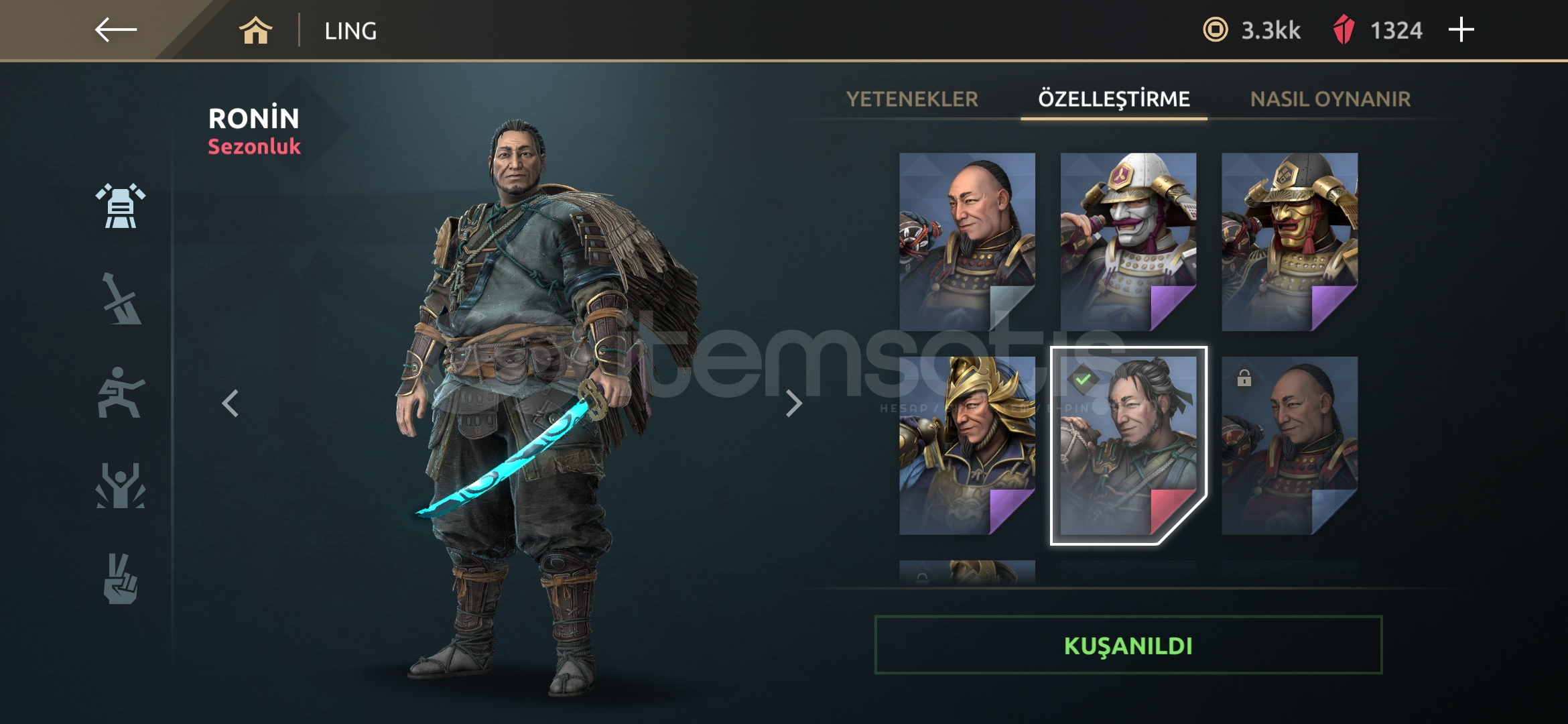Open the armor skins category icon
The height and width of the screenshot is (724, 1568).
click(x=121, y=206)
